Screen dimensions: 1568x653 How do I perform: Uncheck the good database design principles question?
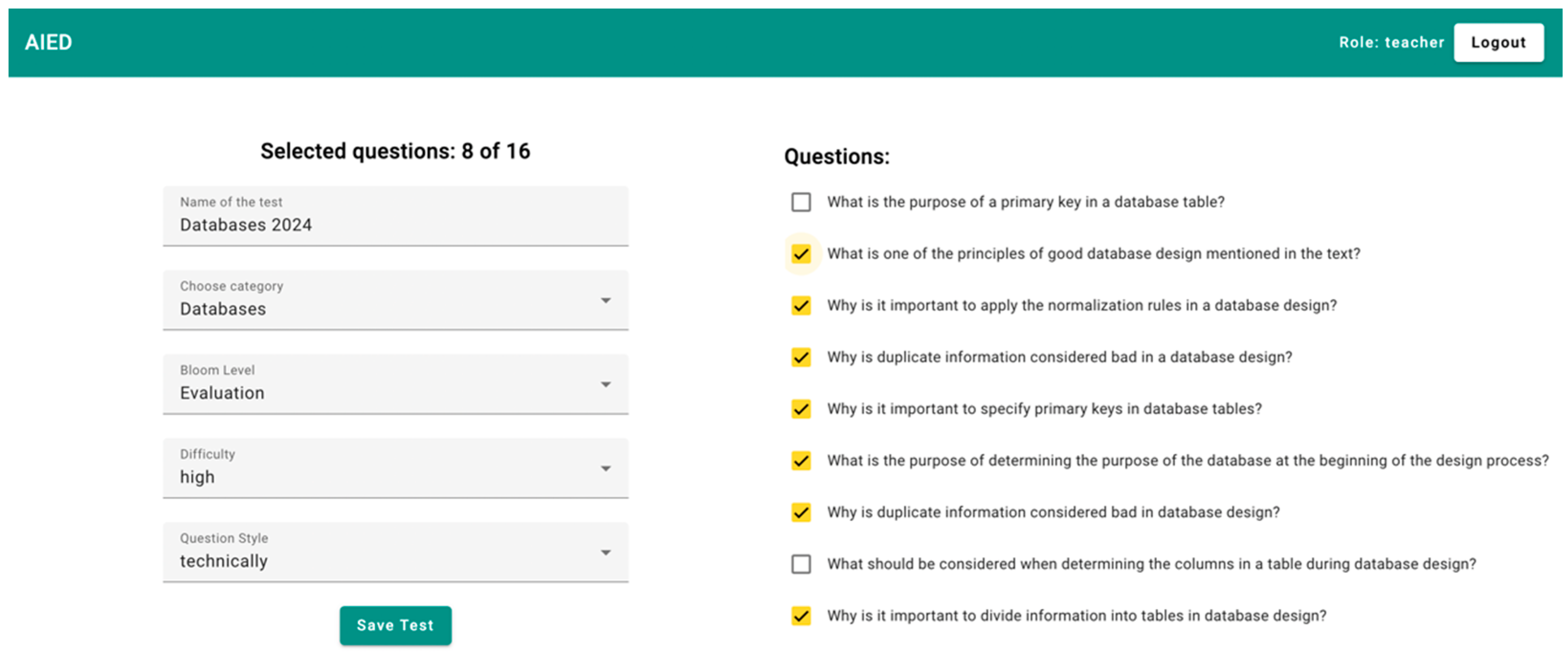[x=801, y=254]
